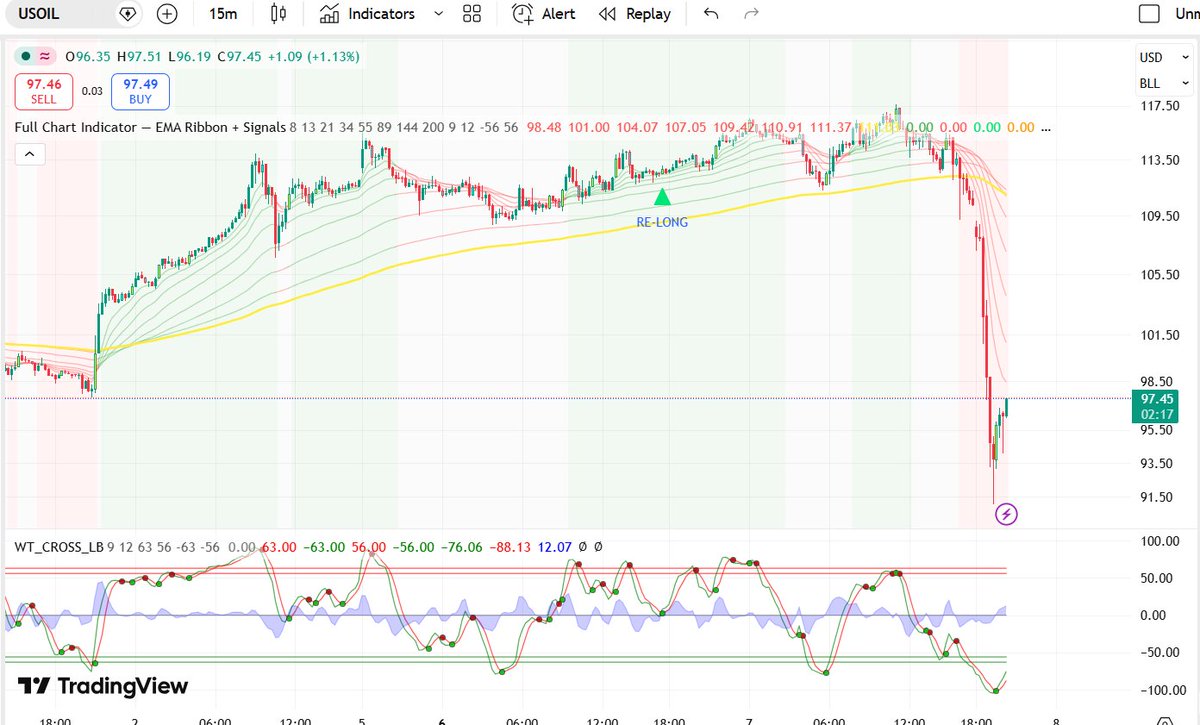Click the 0.03 spread value
Viewport: 1200px width, 725px height.
pos(92,91)
